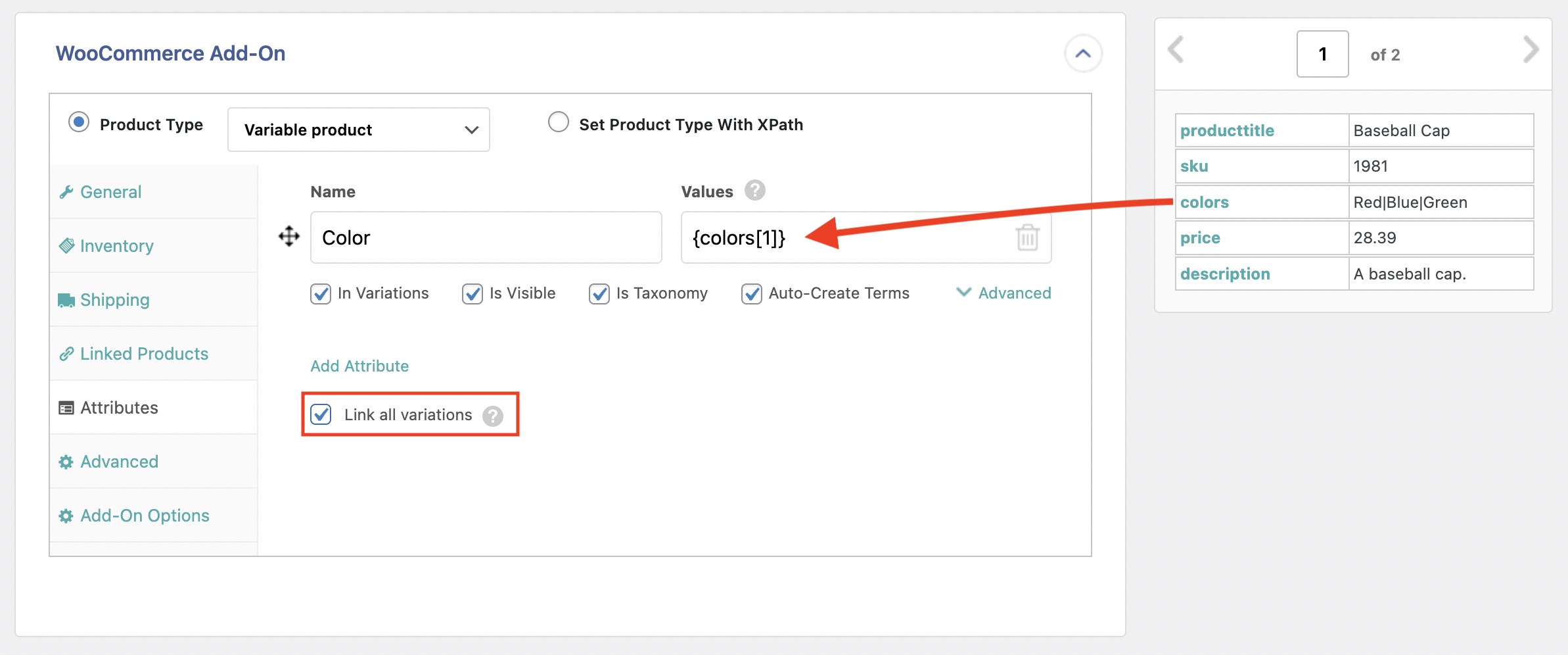The image size is (1568, 655).
Task: Select Set Product Type With XPath radio
Action: coord(559,122)
